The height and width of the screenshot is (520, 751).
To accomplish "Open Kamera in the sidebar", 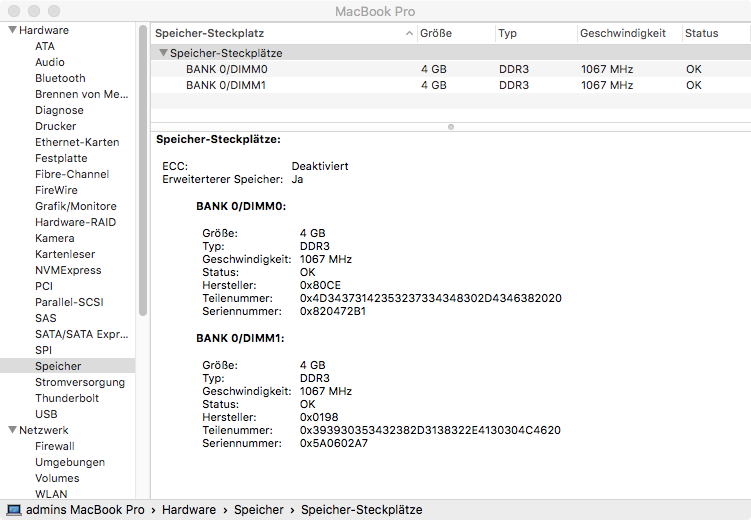I will [55, 238].
